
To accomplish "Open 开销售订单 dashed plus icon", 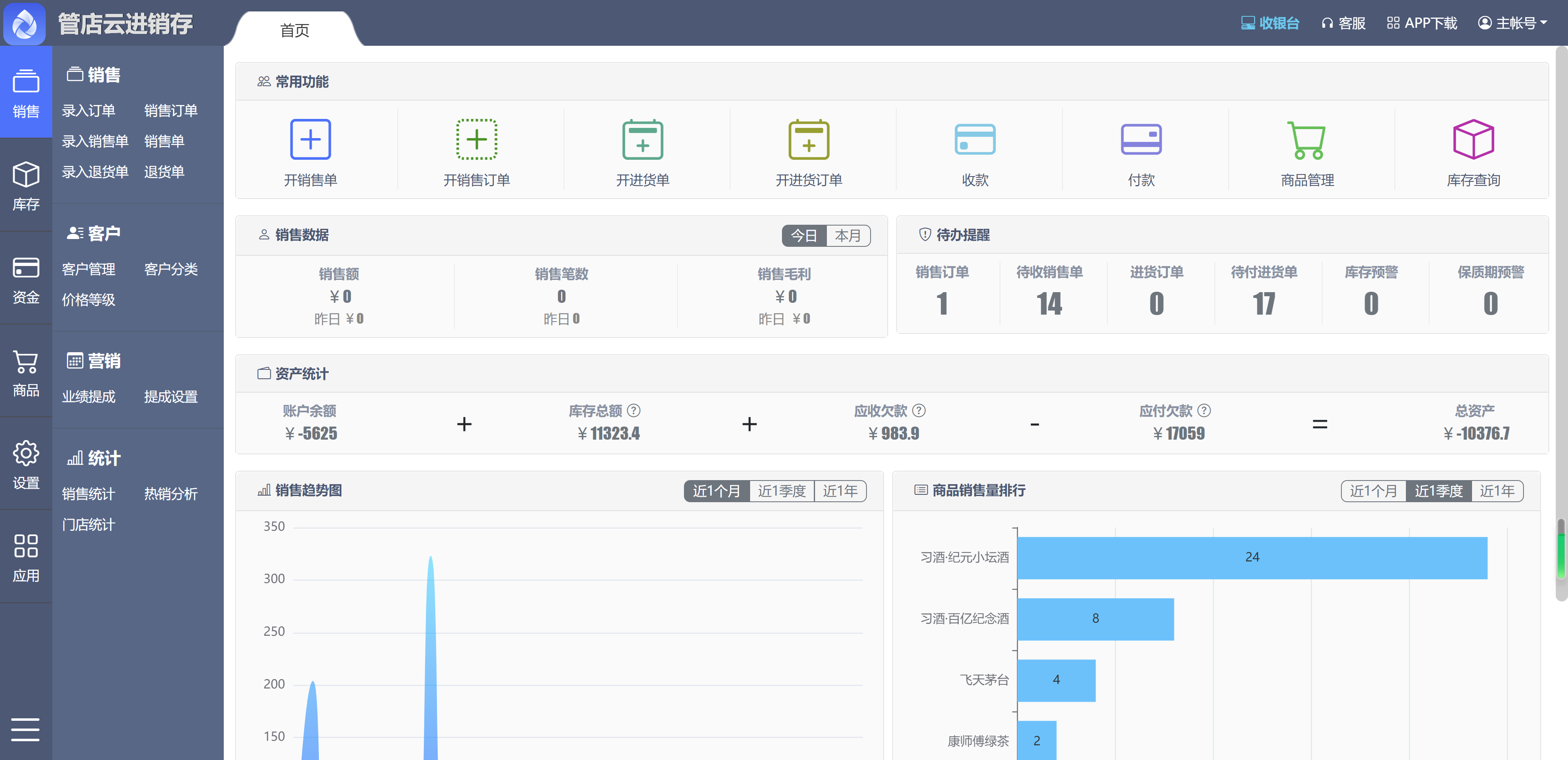I will [477, 139].
